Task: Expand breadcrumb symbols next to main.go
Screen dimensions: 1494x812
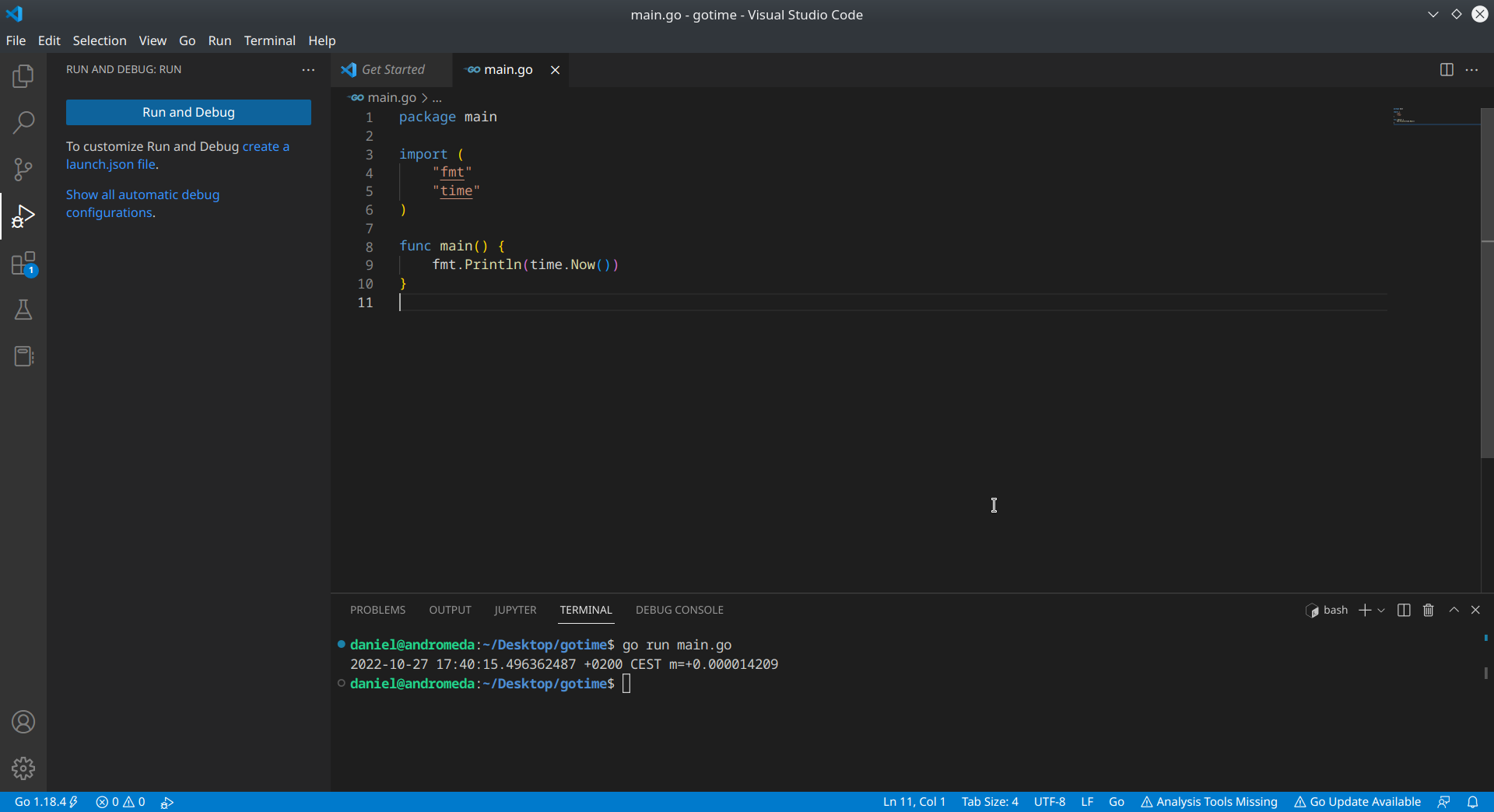Action: point(437,98)
